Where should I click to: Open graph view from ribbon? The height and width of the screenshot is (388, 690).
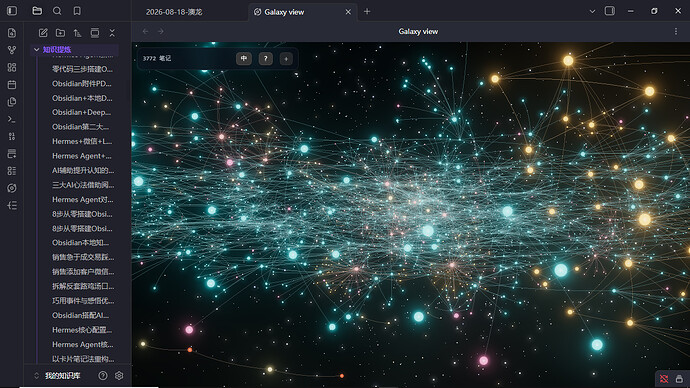click(x=12, y=50)
